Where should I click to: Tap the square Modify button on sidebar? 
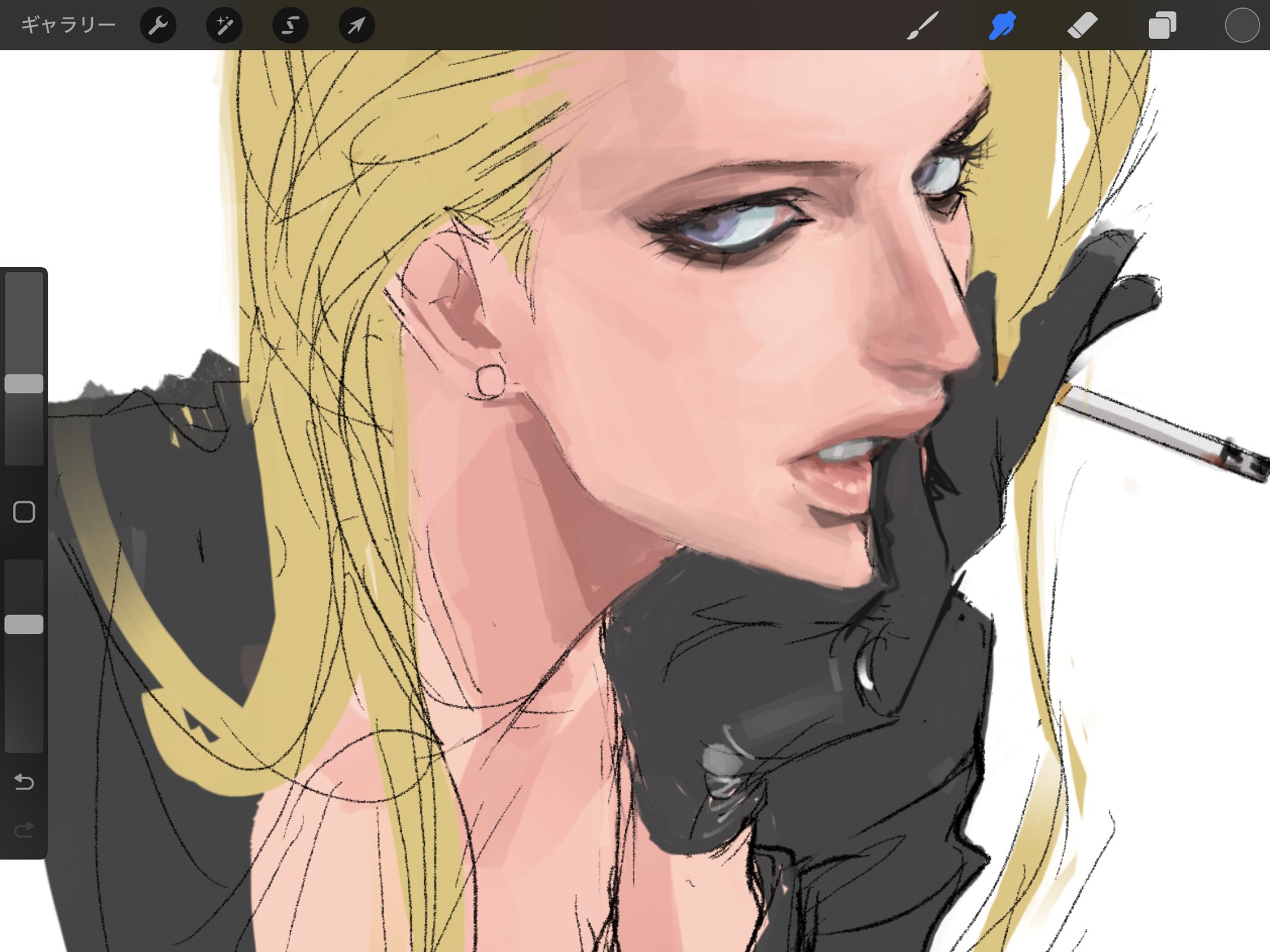[x=24, y=512]
